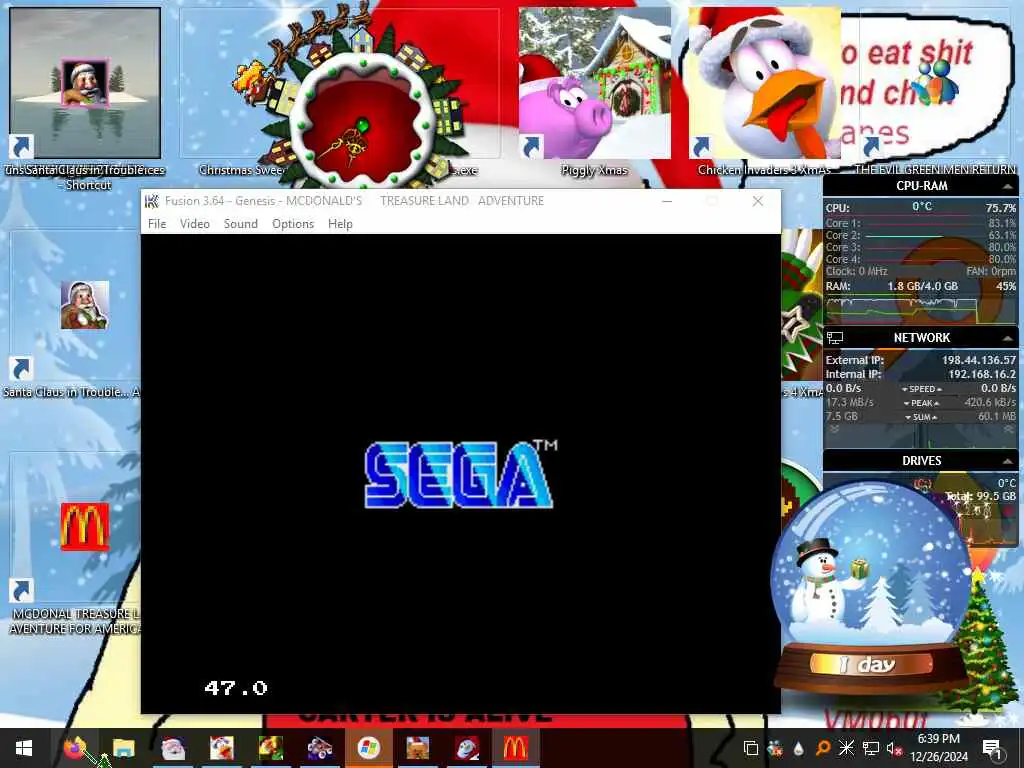1024x768 pixels.
Task: Collapse the CPU-RAM gadget section
Action: tap(1008, 186)
